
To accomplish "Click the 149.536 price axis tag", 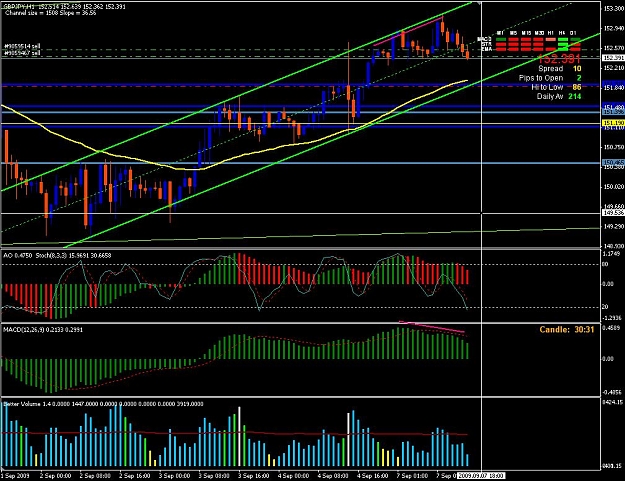I will point(613,213).
